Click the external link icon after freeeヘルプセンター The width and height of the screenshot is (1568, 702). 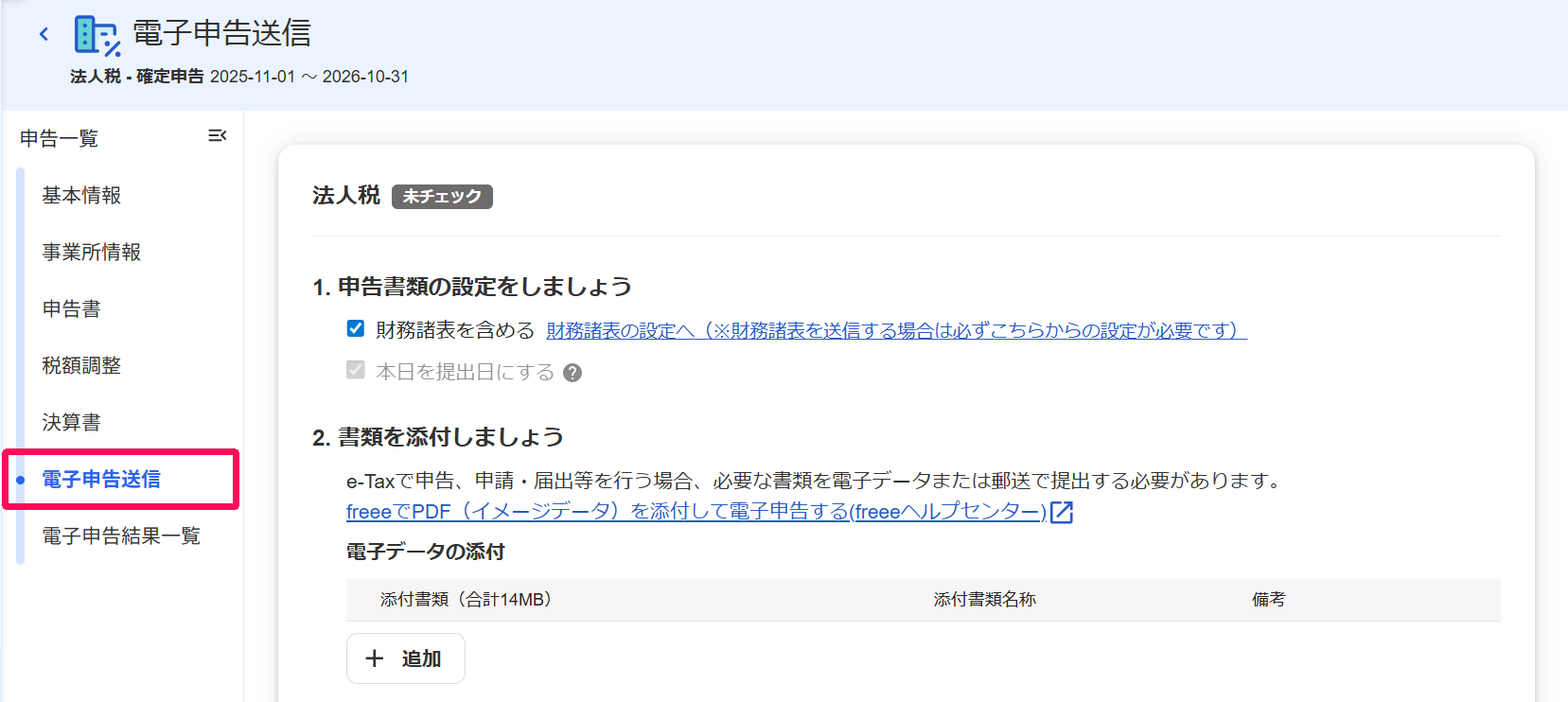click(x=1062, y=512)
